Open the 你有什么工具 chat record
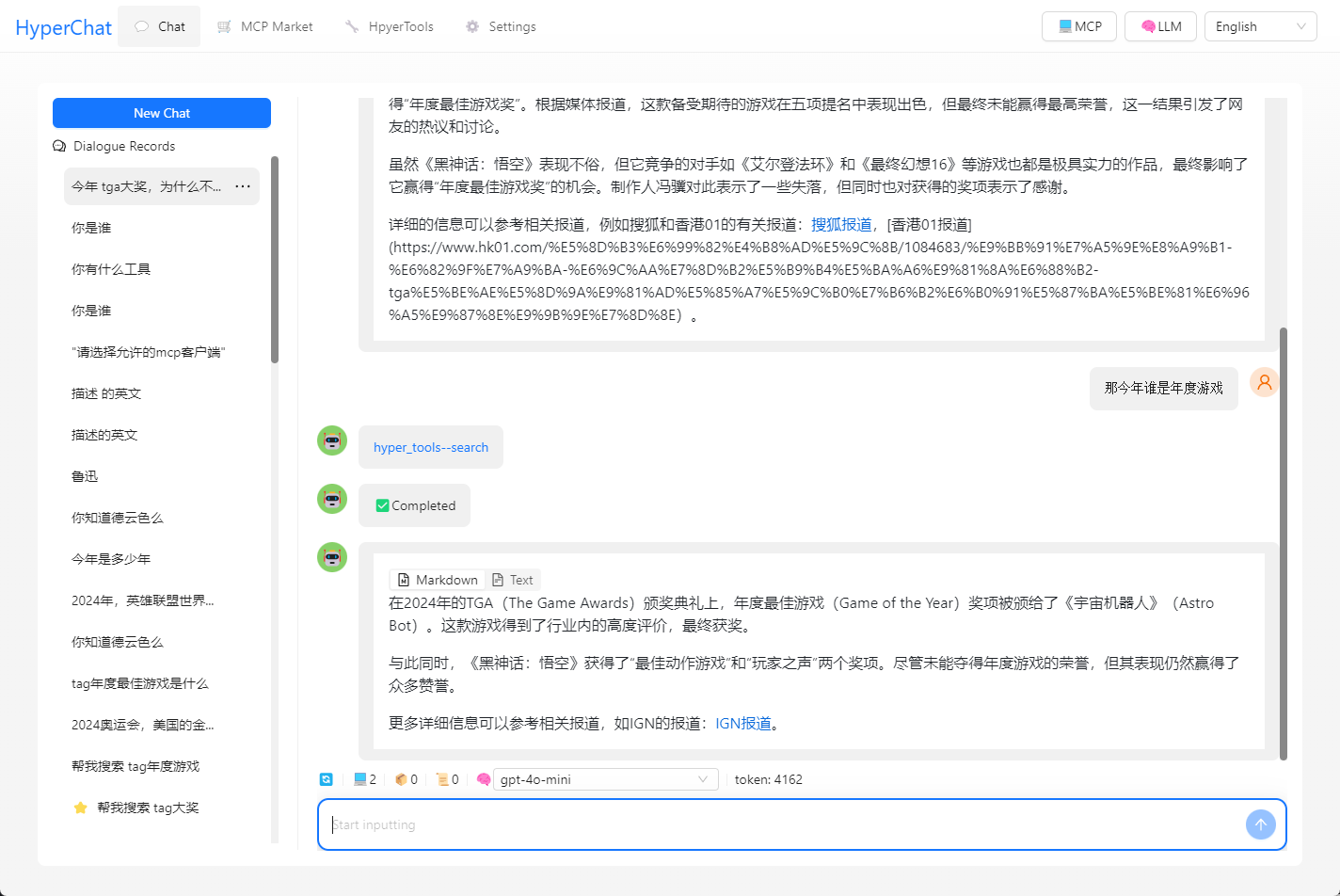 click(x=162, y=269)
